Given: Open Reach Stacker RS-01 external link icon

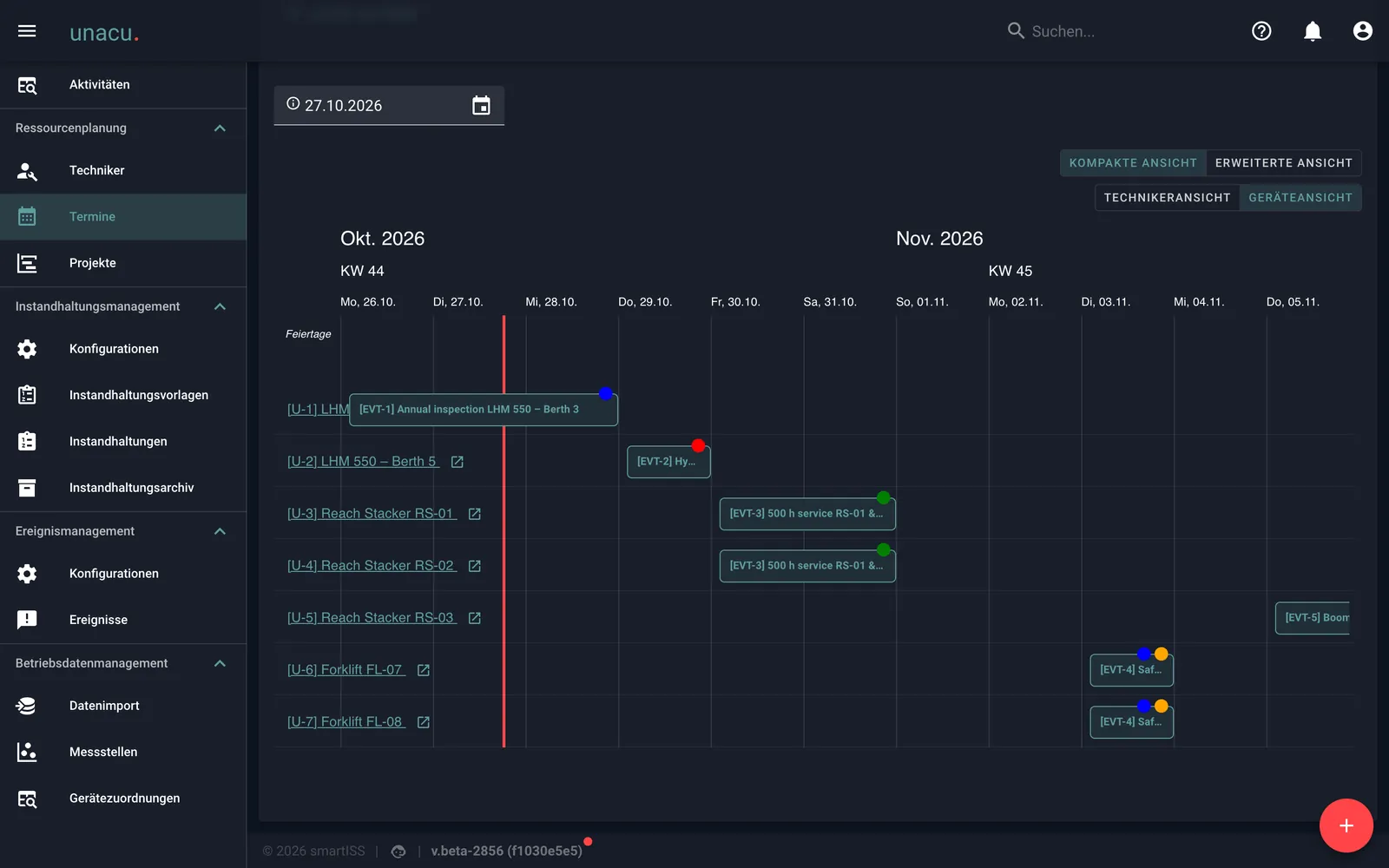Looking at the screenshot, I should click(475, 514).
